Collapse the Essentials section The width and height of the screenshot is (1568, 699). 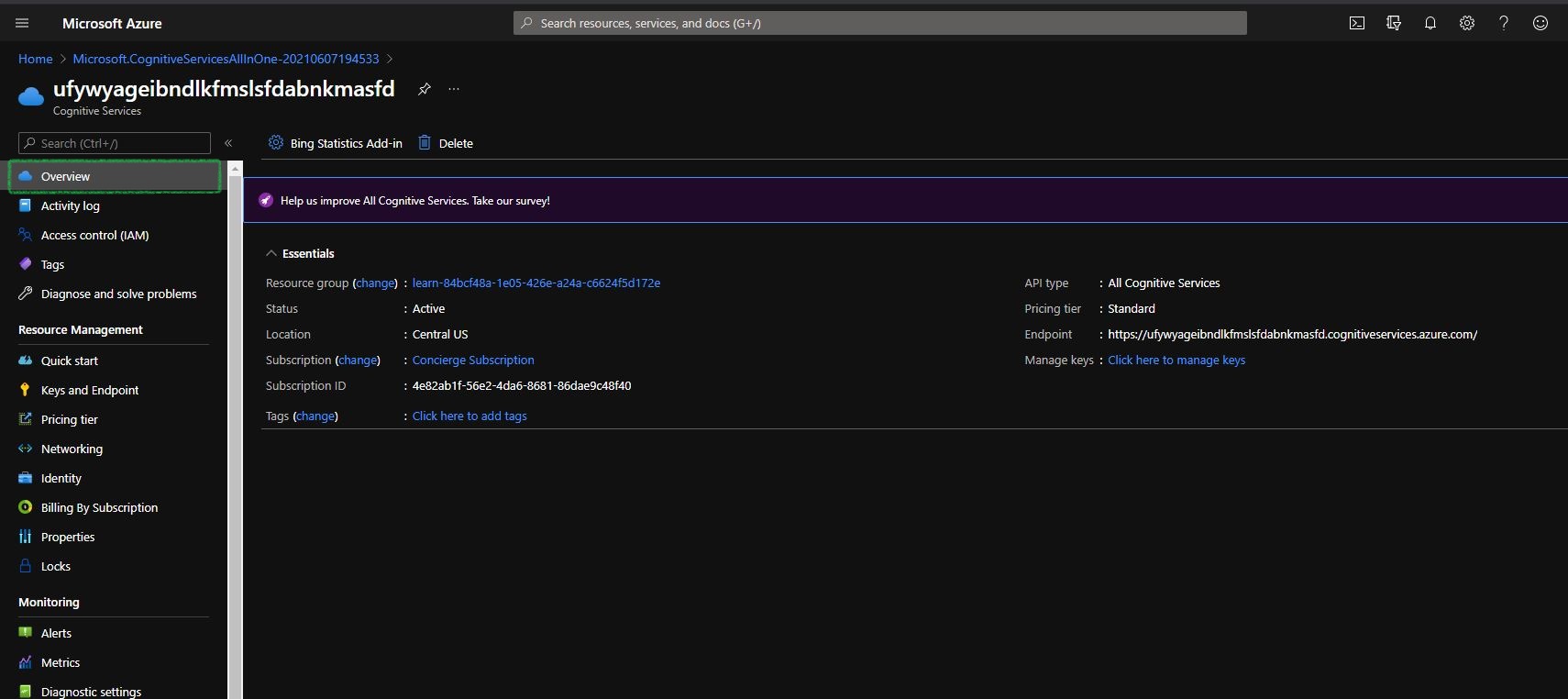[271, 253]
